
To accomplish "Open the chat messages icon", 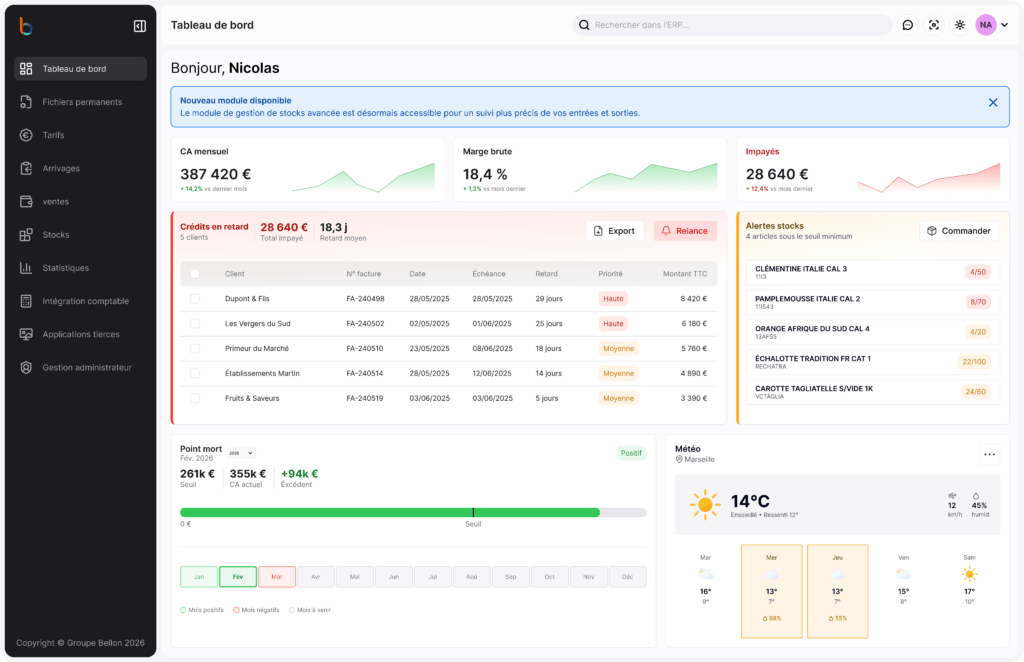I will [x=908, y=25].
